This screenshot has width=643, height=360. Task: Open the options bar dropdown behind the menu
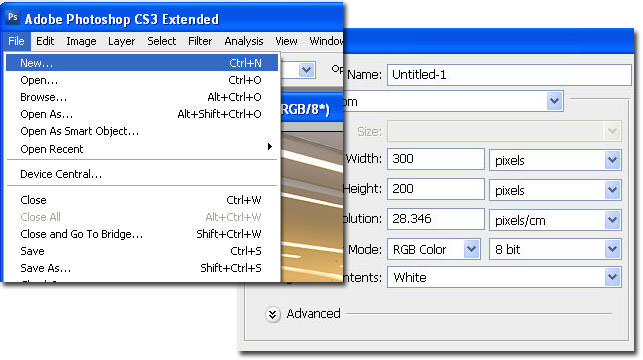[306, 70]
